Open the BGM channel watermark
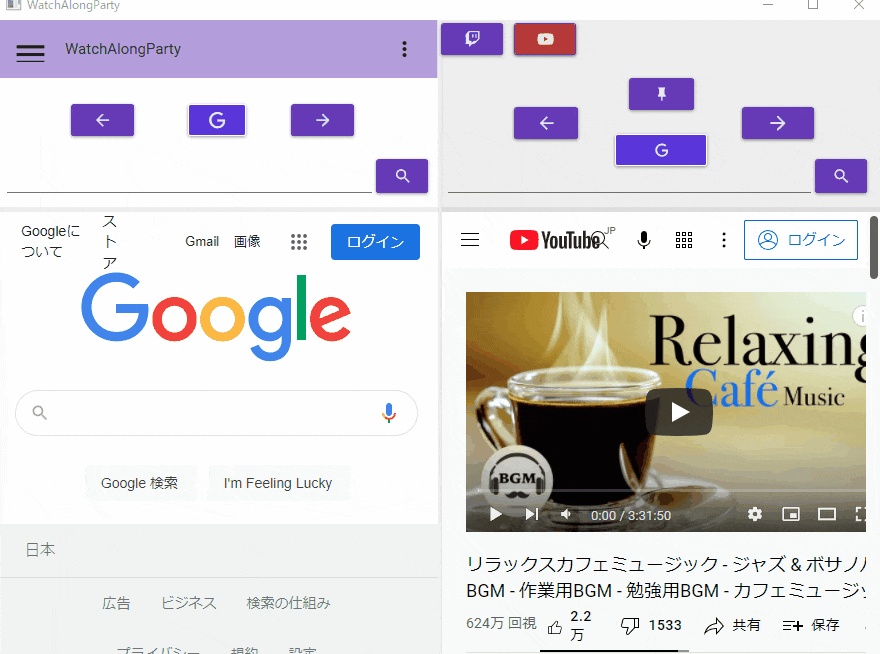880x654 pixels. click(x=517, y=481)
